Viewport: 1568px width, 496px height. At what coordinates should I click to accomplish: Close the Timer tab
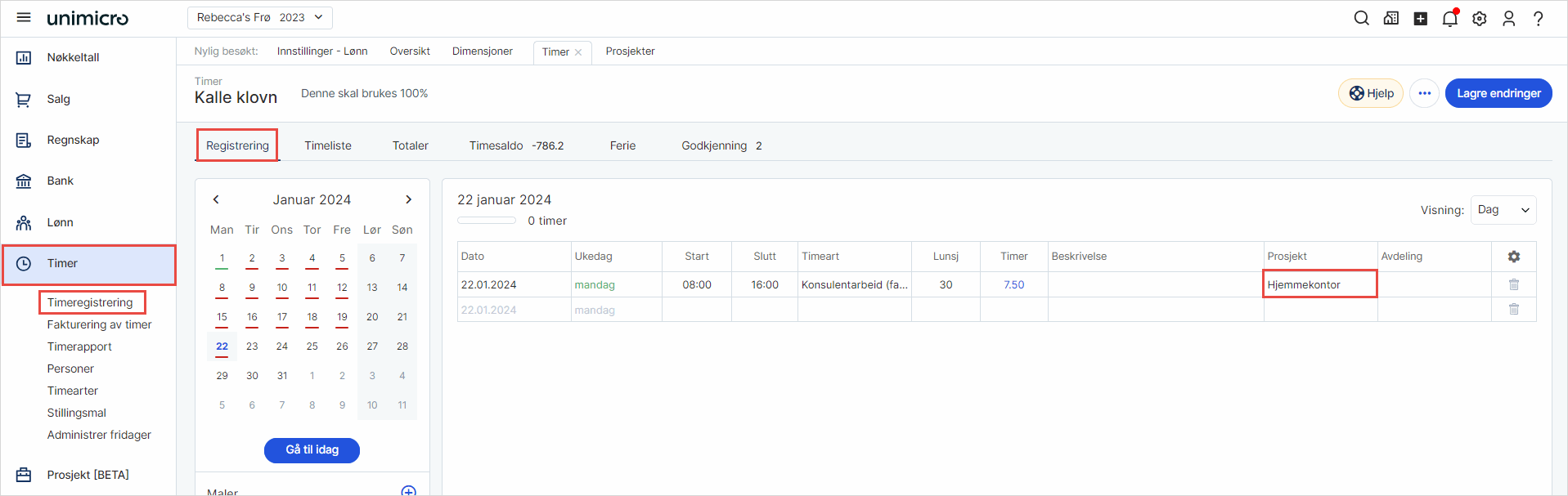click(578, 52)
